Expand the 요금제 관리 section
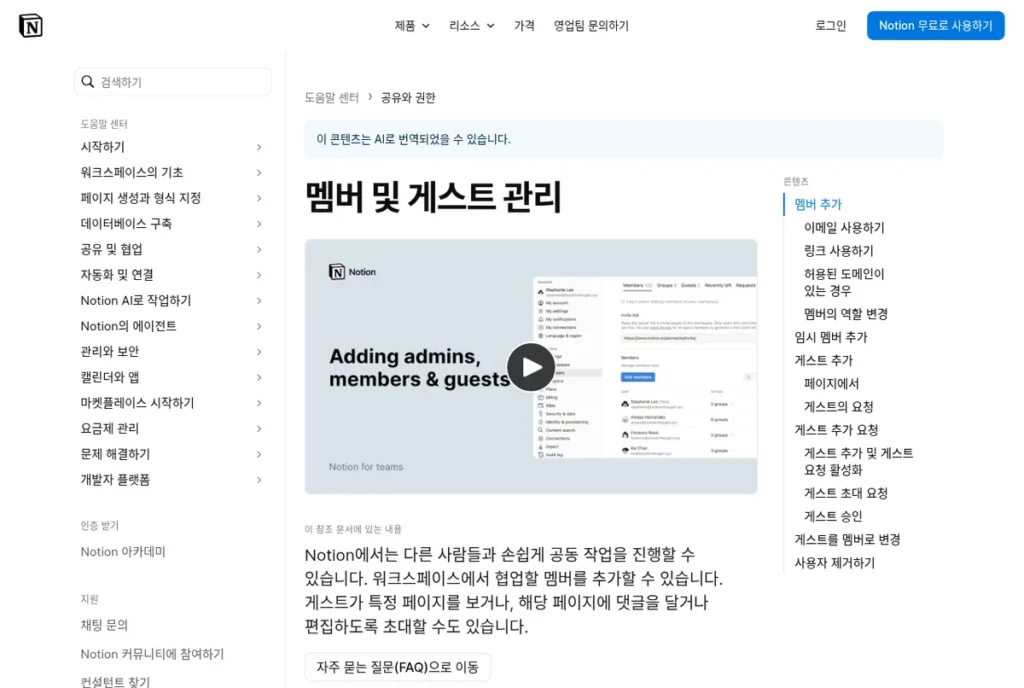 pyautogui.click(x=171, y=428)
